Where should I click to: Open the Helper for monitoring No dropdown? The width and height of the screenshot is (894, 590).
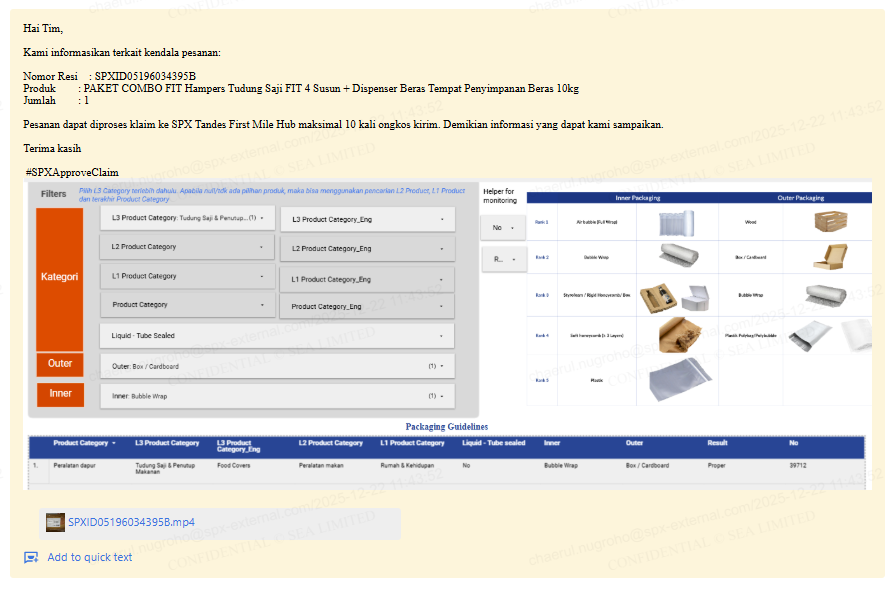(x=503, y=227)
